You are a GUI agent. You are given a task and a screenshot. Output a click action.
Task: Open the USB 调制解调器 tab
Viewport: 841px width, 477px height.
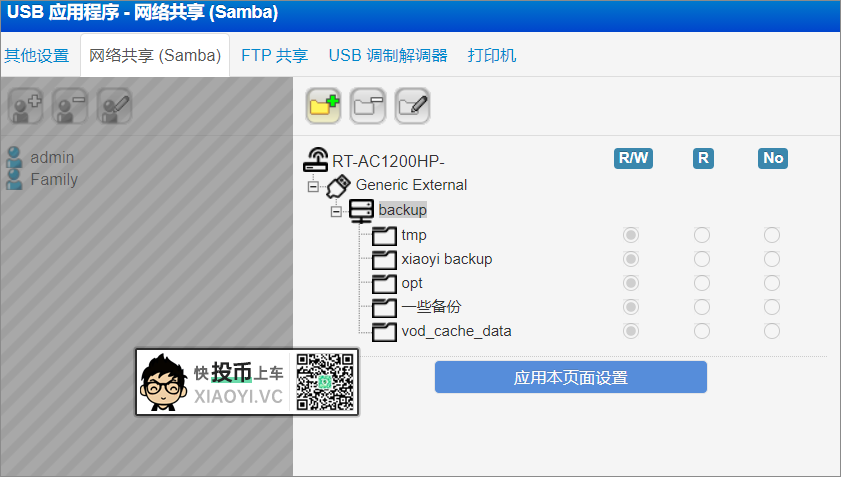pos(388,55)
